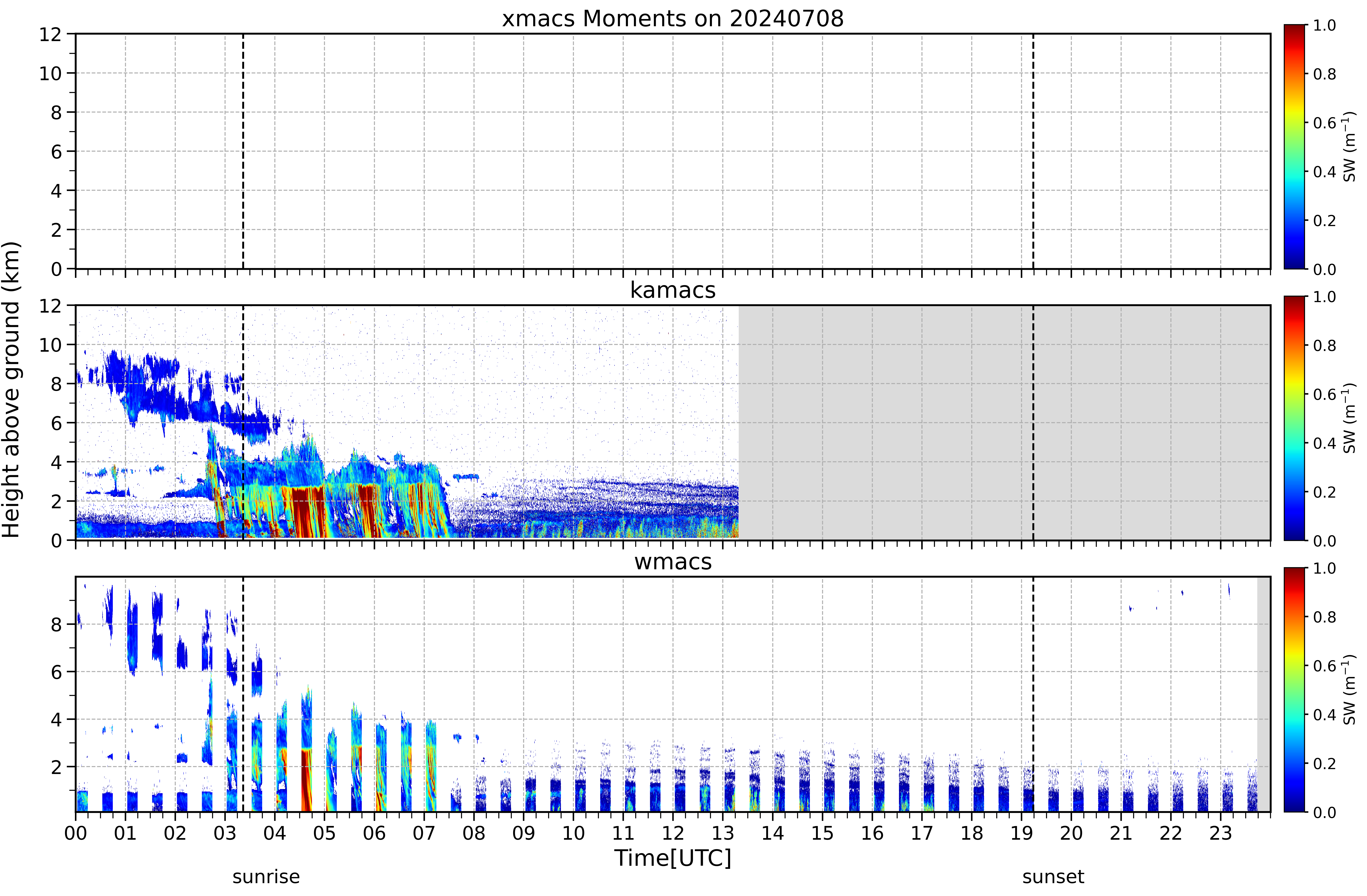Click the "6" height tick of the wmacs panel

[56, 672]
